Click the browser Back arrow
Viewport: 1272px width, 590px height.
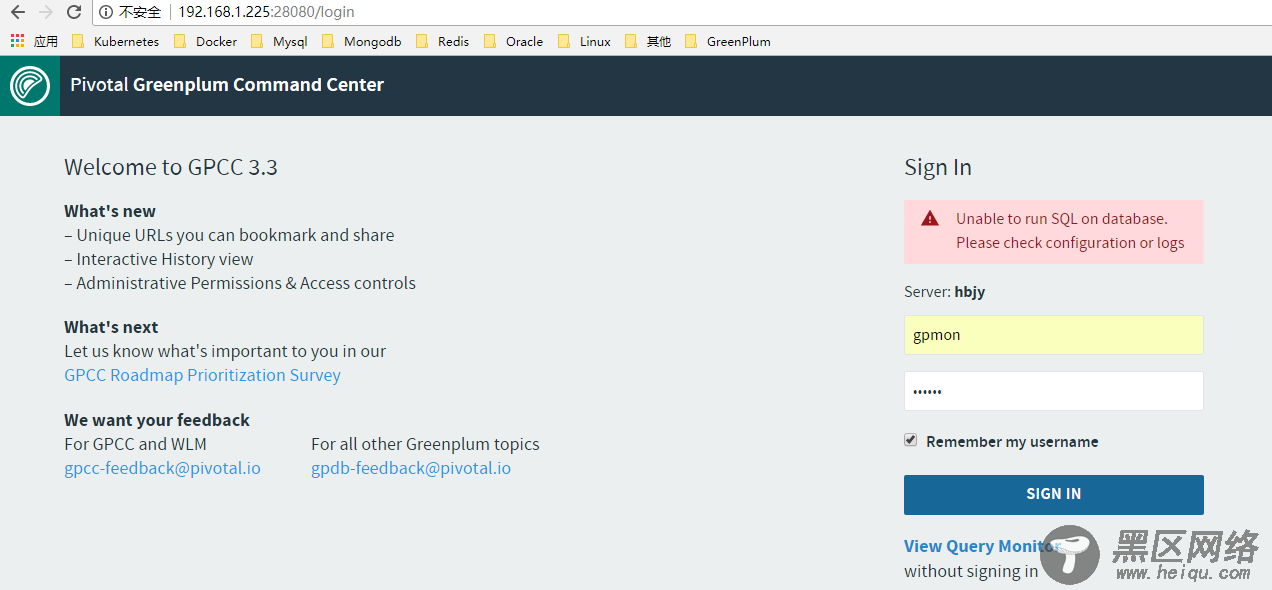[17, 12]
